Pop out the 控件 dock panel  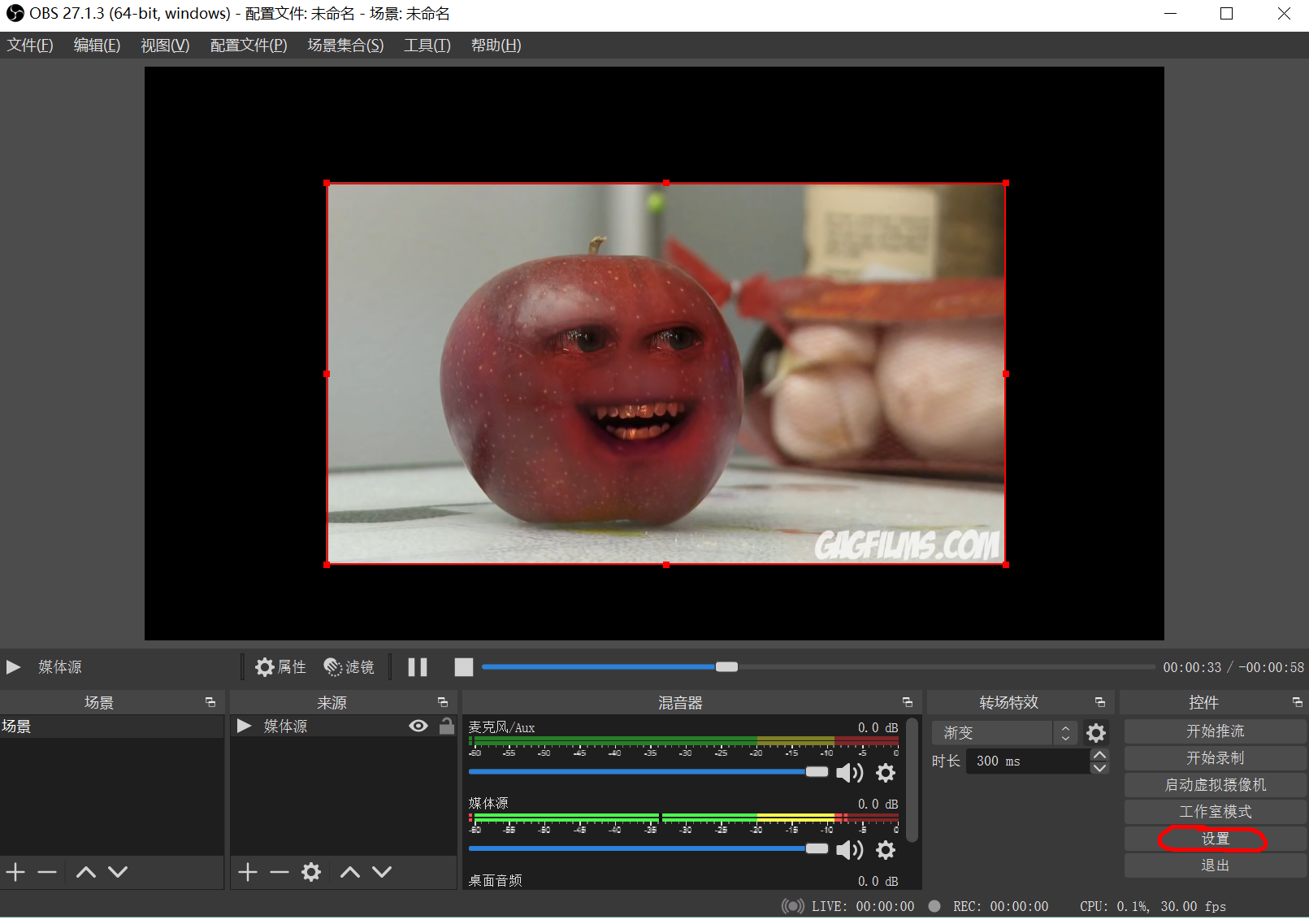click(1298, 702)
